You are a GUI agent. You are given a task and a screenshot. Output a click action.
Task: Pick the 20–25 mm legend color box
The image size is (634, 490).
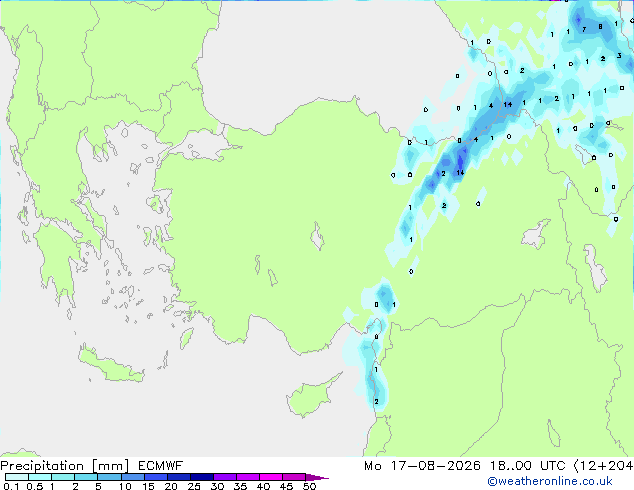(x=178, y=477)
